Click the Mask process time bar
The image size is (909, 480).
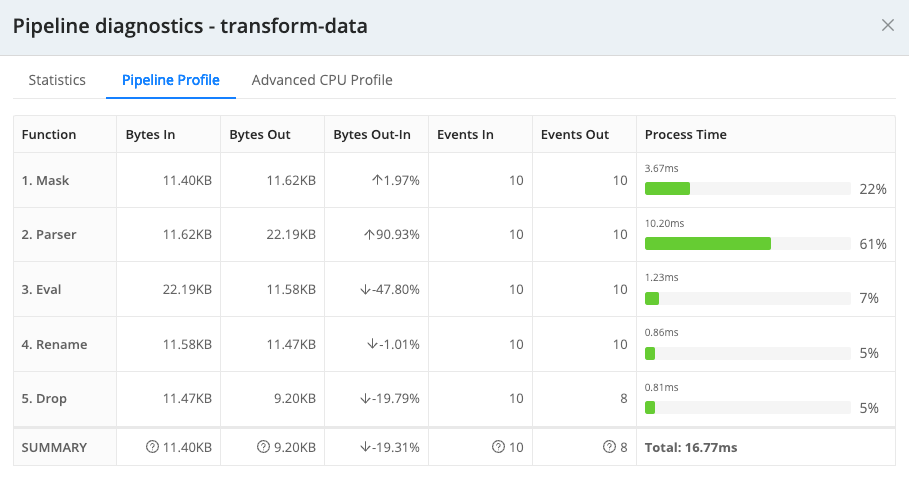point(667,189)
